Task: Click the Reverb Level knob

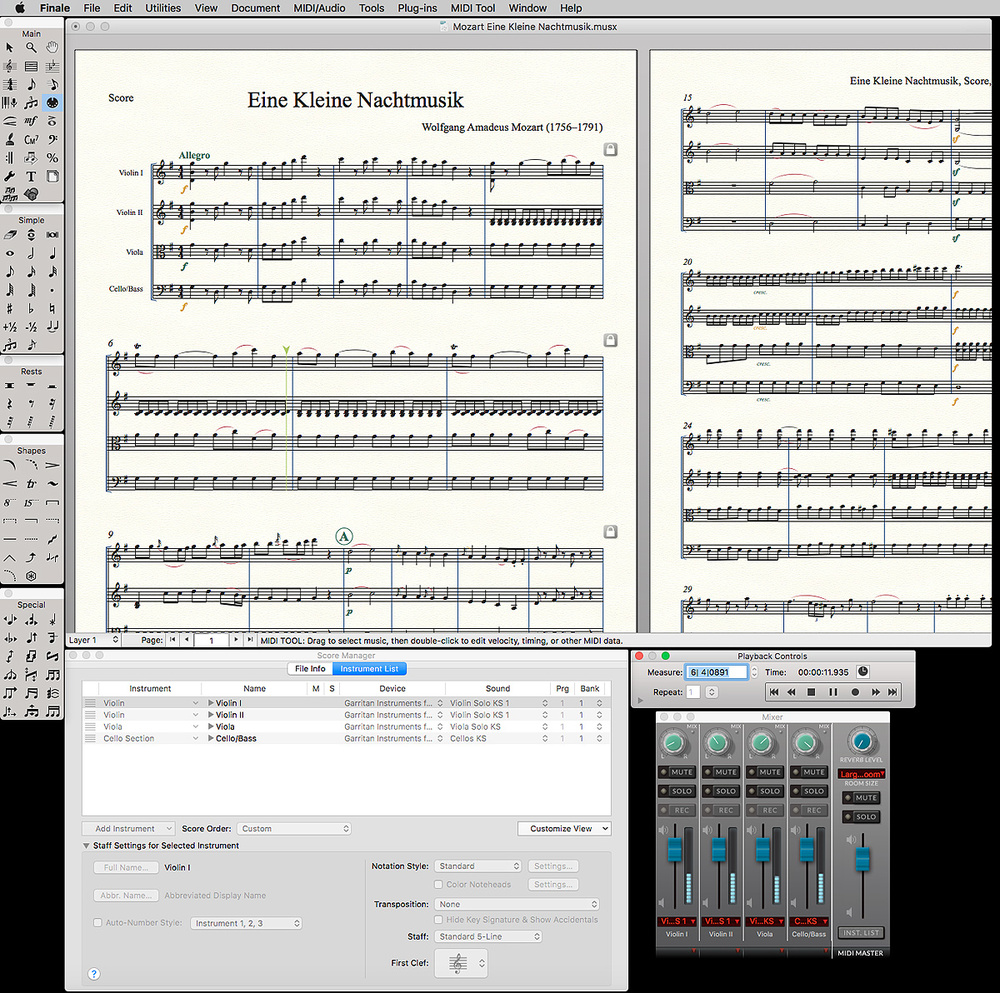Action: pos(861,740)
